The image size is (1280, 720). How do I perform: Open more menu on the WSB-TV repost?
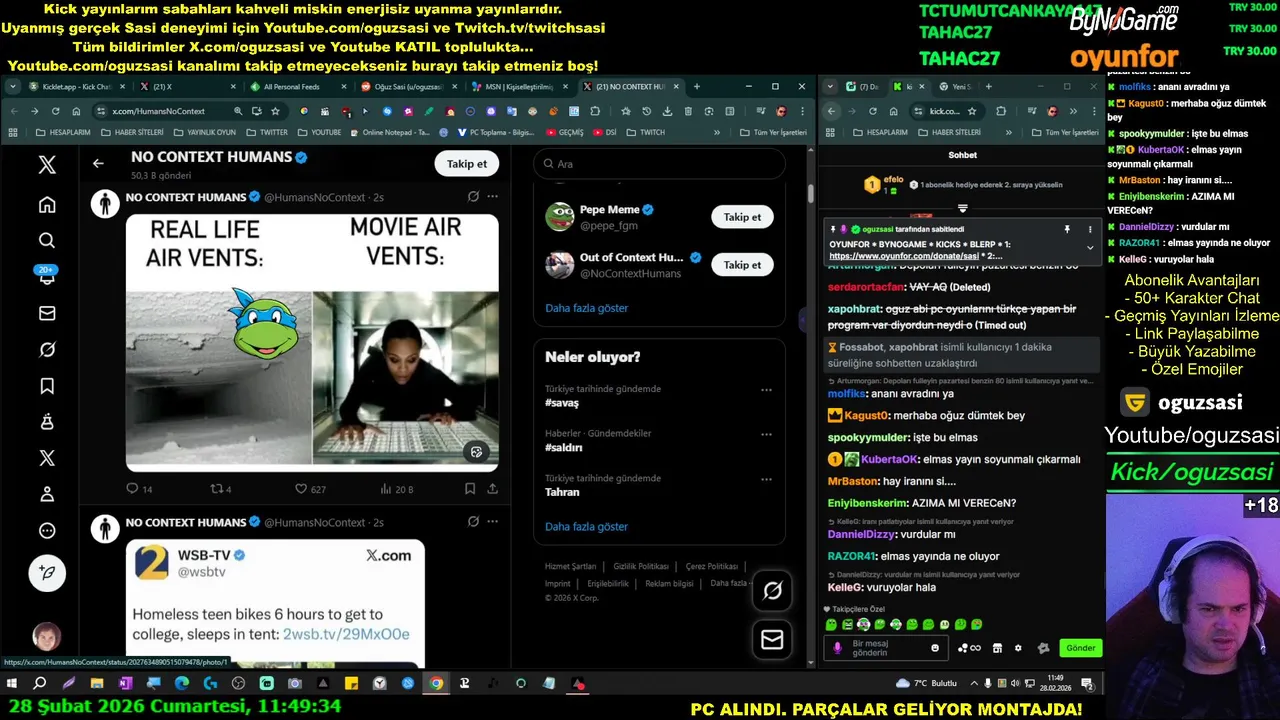tap(492, 521)
